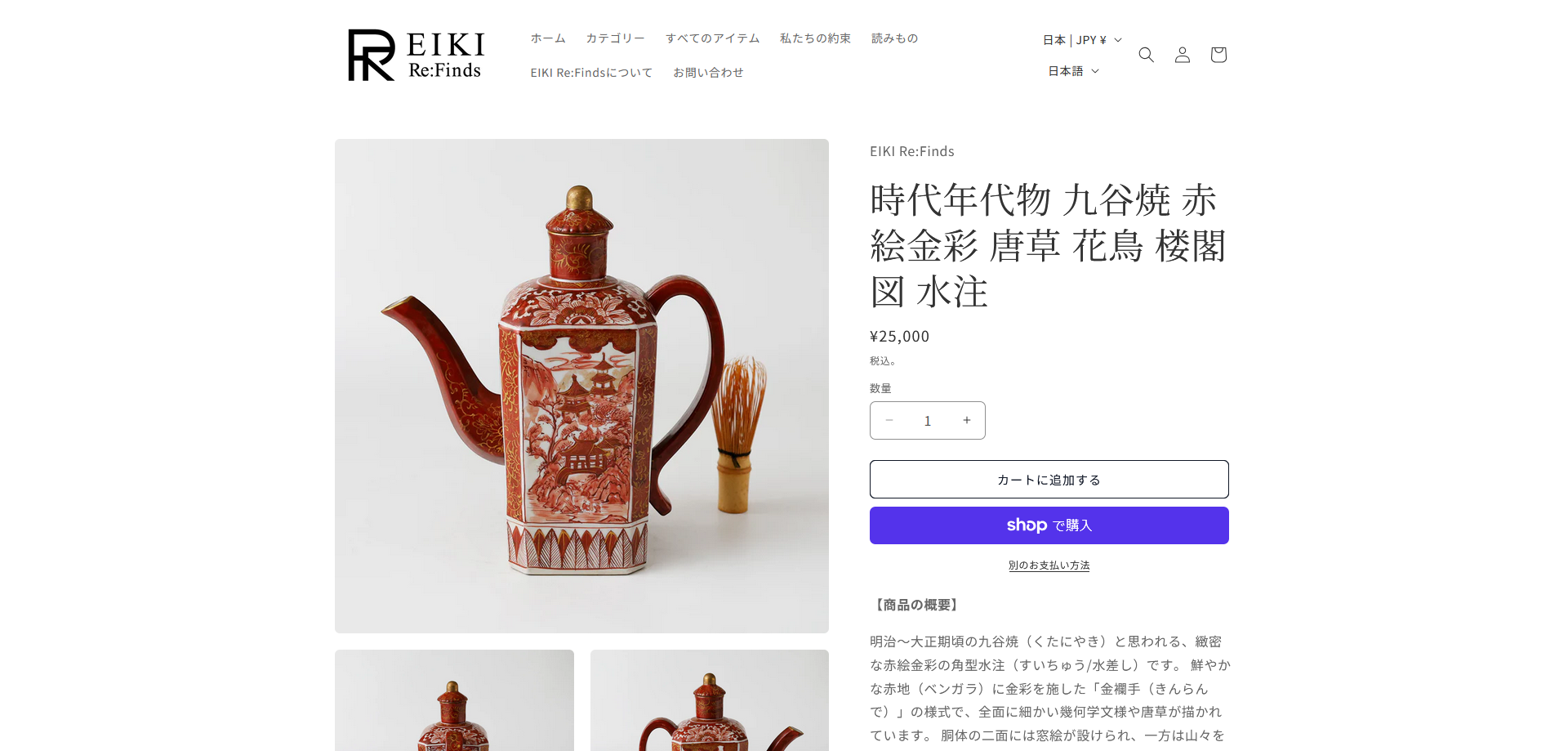The image size is (1568, 751).
Task: Open the カテゴリー menu item
Action: point(615,38)
